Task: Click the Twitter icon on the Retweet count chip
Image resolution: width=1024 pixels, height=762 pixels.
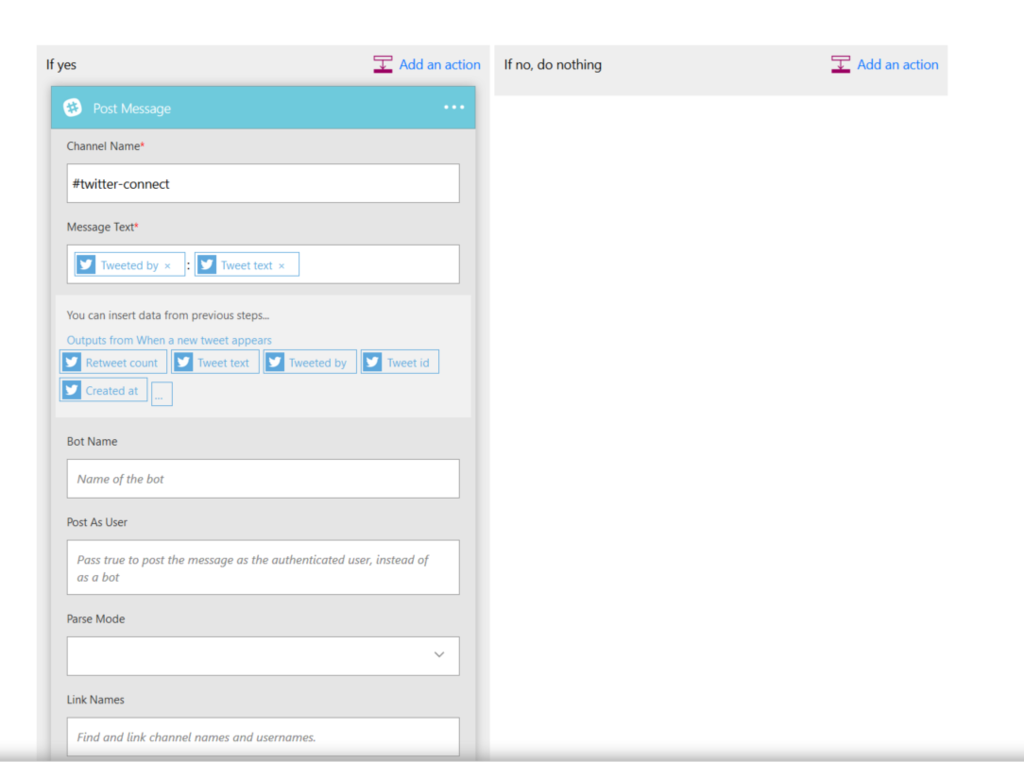Action: [x=72, y=362]
